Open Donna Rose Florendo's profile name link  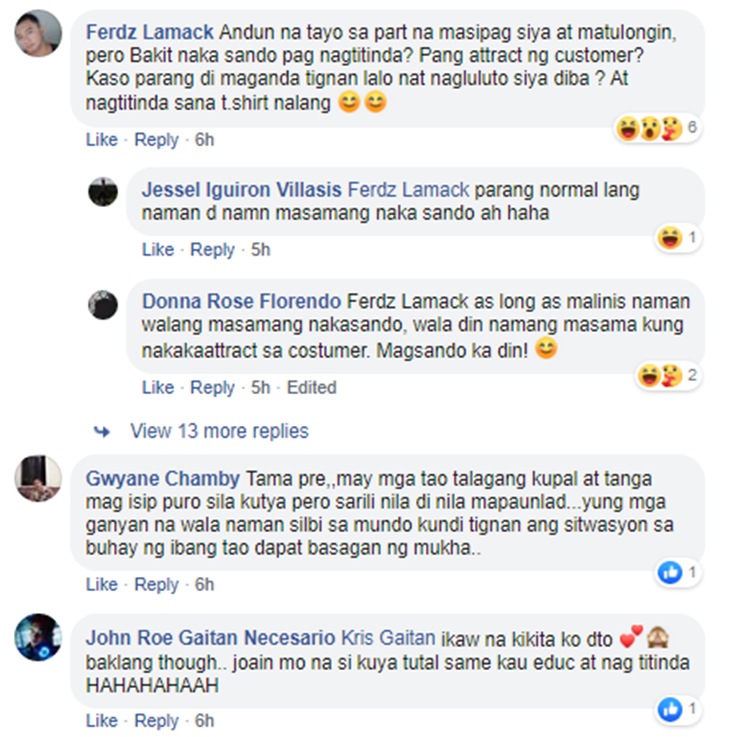pyautogui.click(x=242, y=301)
